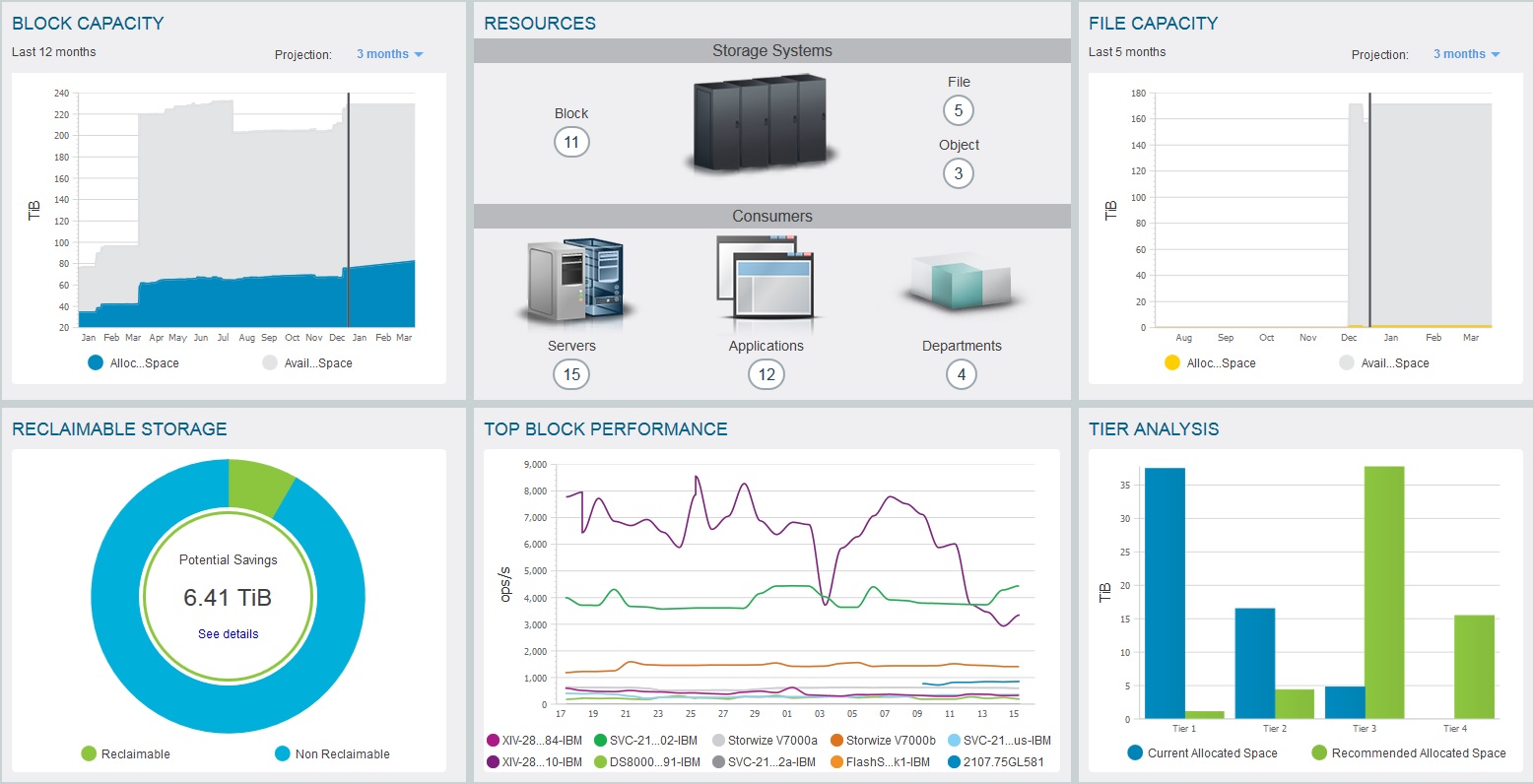Click Current Allocated Space legend entry

tap(1202, 752)
